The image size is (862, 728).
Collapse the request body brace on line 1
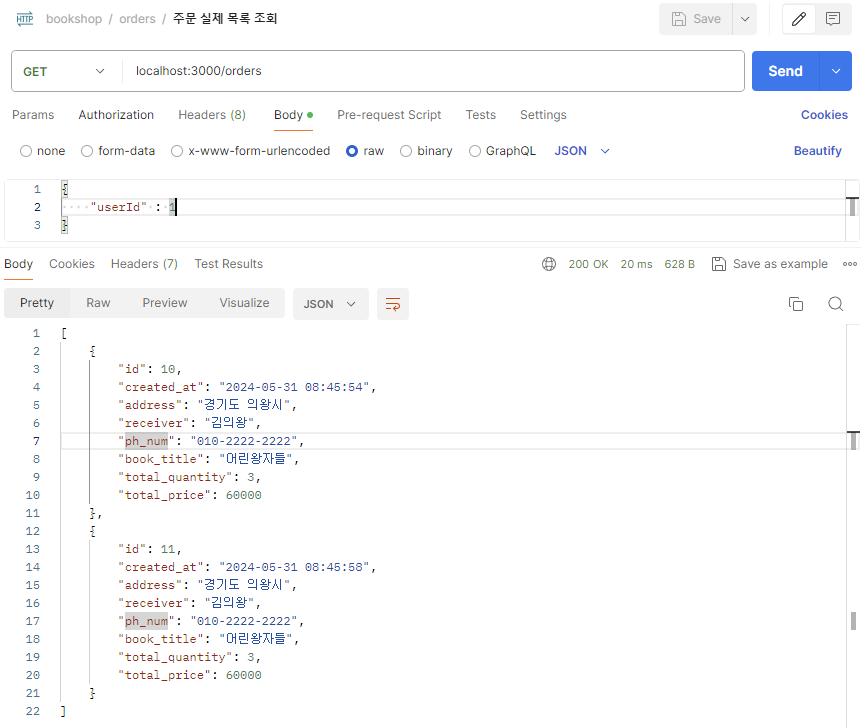pos(64,189)
